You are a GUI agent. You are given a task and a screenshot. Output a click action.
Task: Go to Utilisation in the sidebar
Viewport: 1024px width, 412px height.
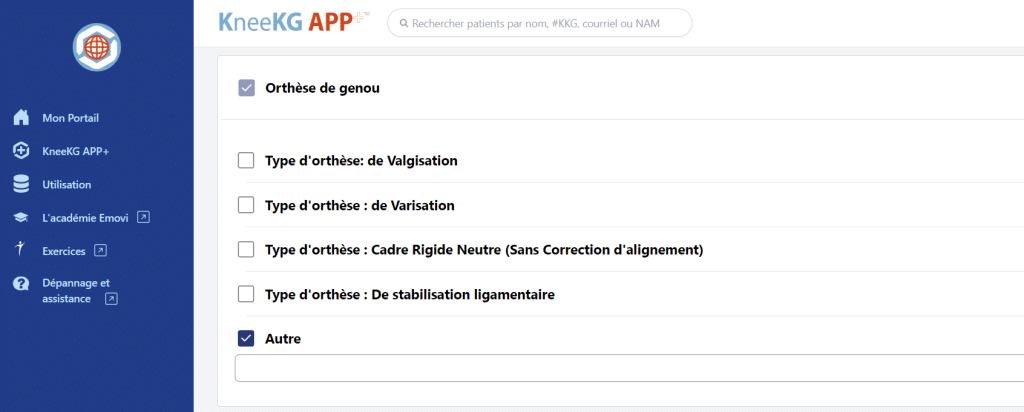[x=66, y=184]
